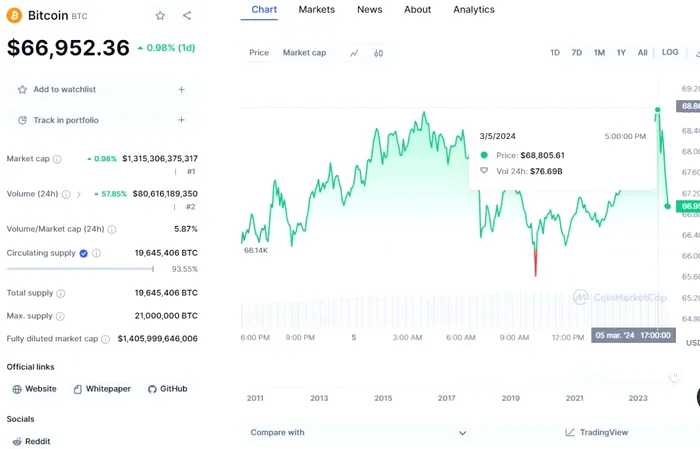Click the current price tag on chart axis

click(688, 206)
